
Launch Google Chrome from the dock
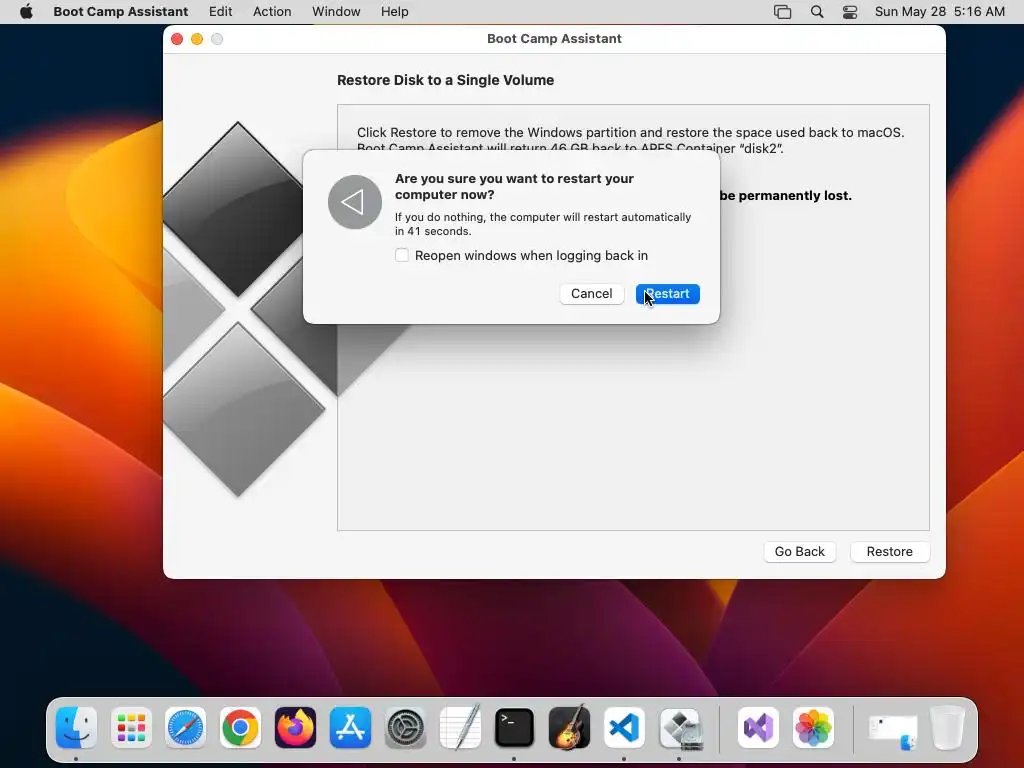point(240,727)
